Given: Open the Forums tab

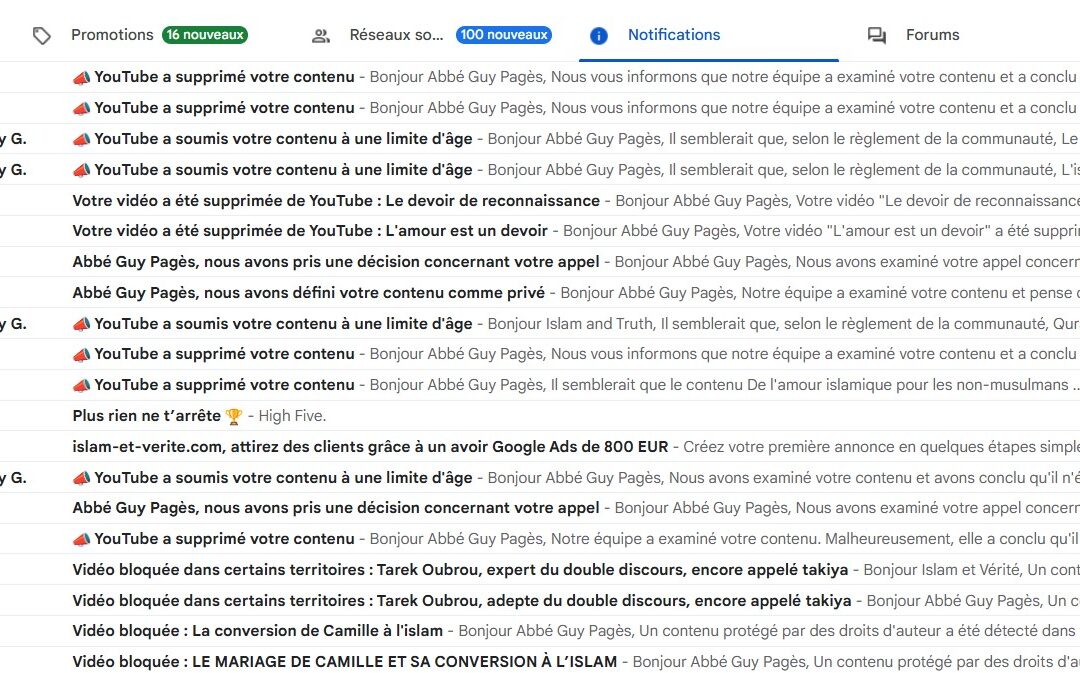Looking at the screenshot, I should 932,34.
